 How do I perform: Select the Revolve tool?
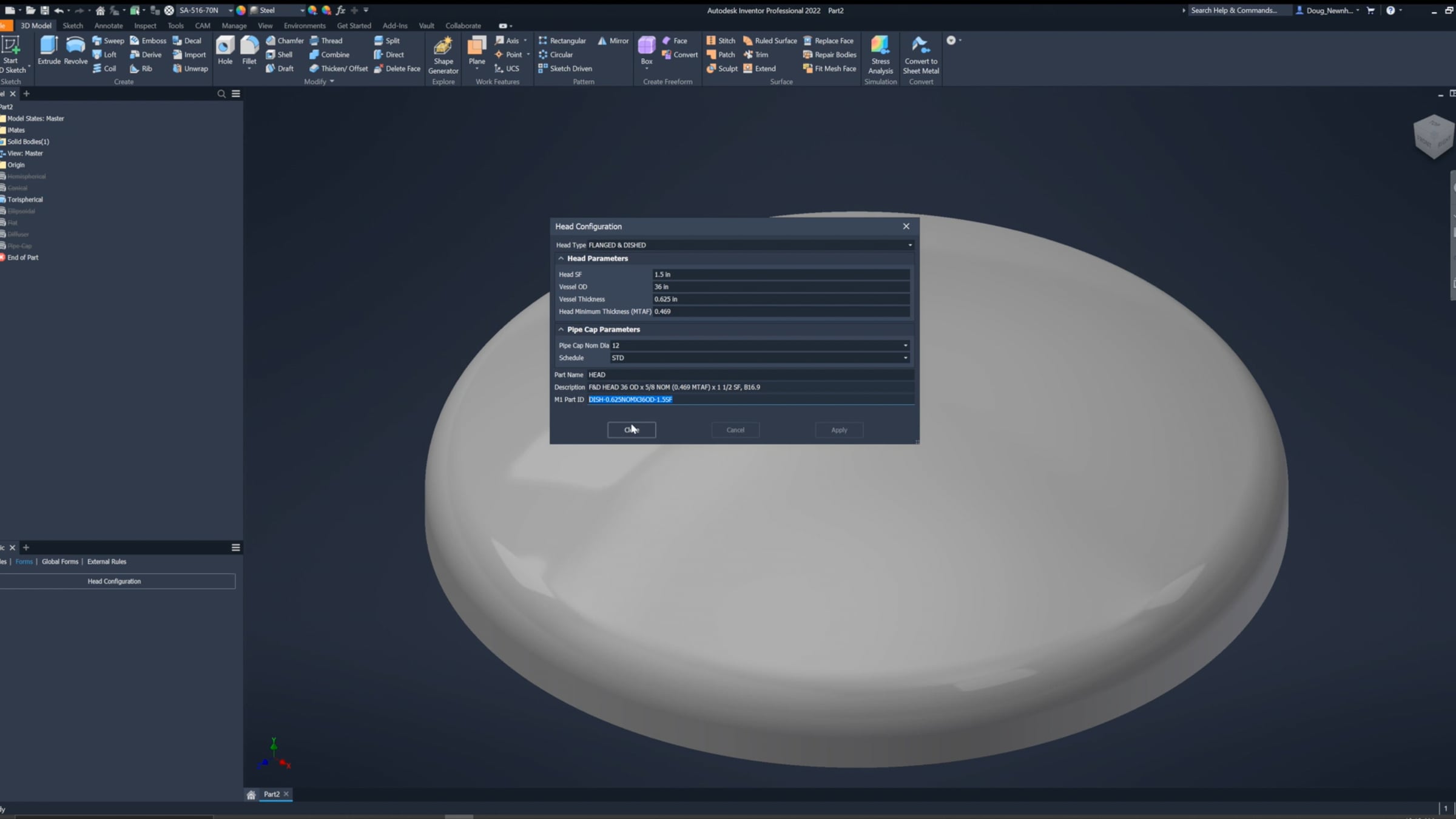click(75, 50)
